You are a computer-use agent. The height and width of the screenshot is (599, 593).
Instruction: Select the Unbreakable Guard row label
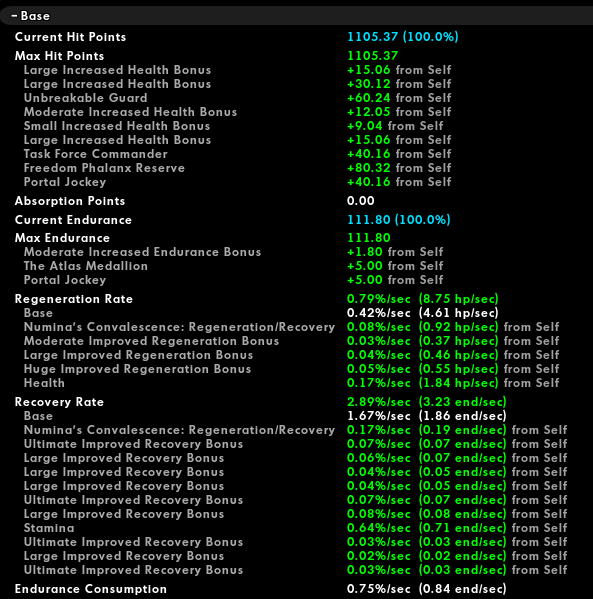click(x=85, y=98)
